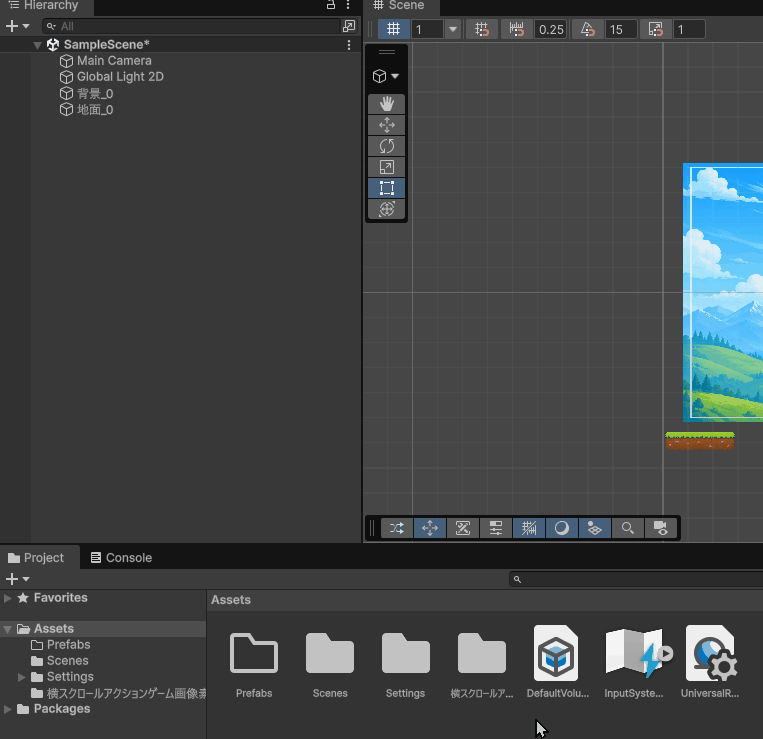Screen dimensions: 763x739
Task: Open the Scenes folder thumbnail
Action: (x=329, y=654)
